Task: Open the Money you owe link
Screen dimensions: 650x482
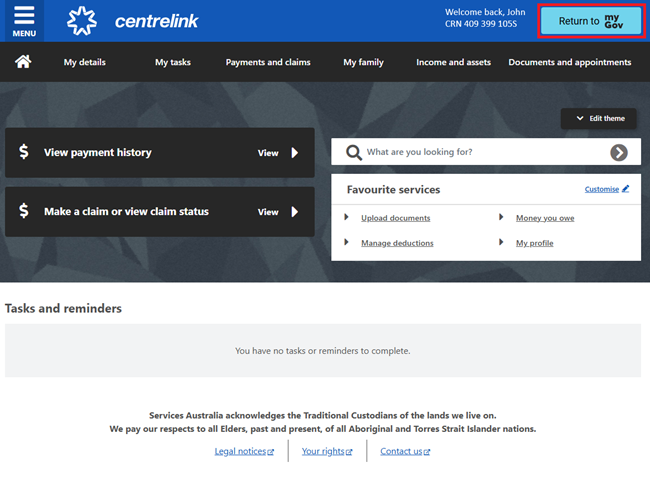Action: pyautogui.click(x=544, y=218)
